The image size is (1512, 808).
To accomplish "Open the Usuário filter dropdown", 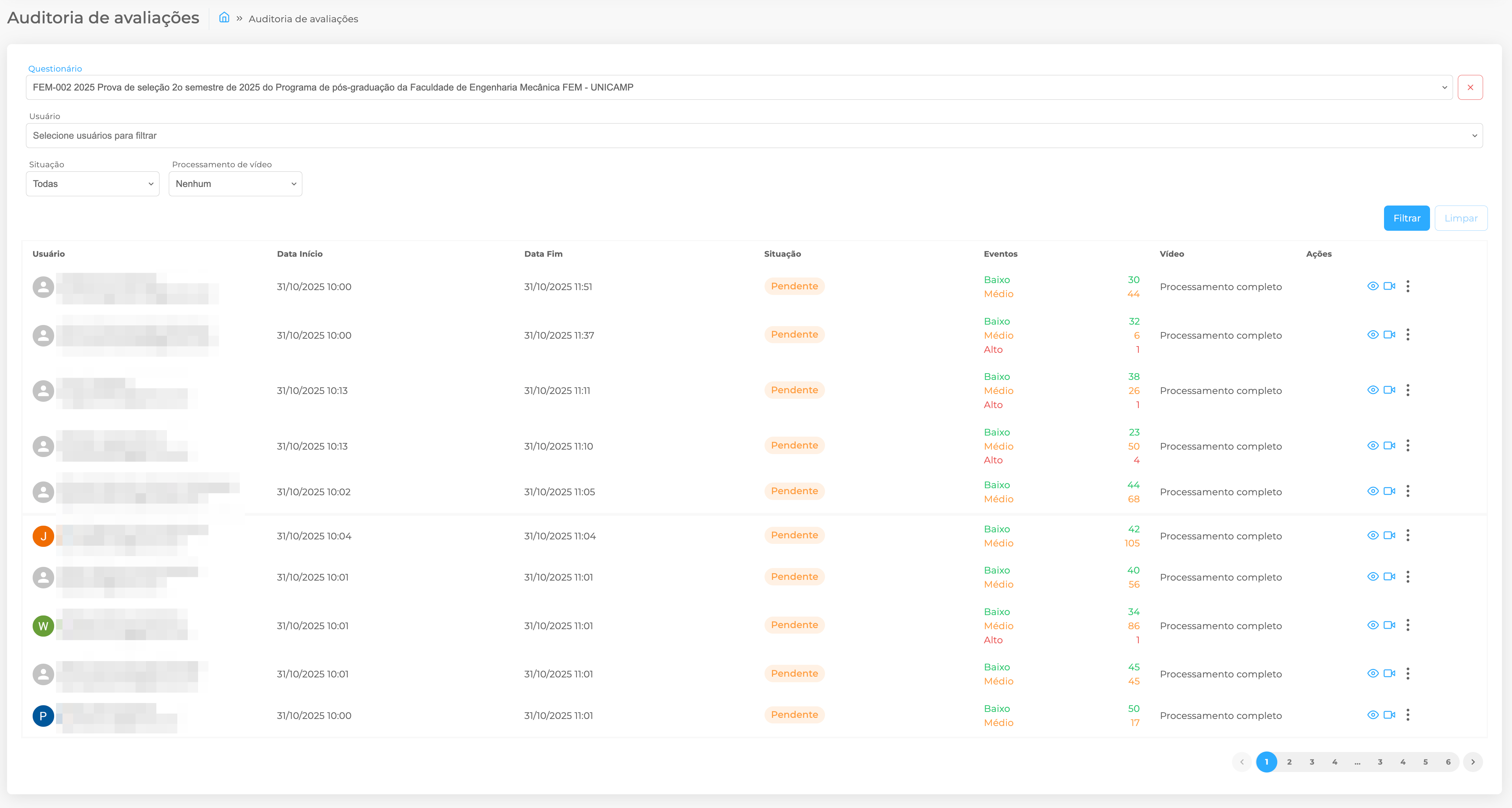I will [x=754, y=136].
